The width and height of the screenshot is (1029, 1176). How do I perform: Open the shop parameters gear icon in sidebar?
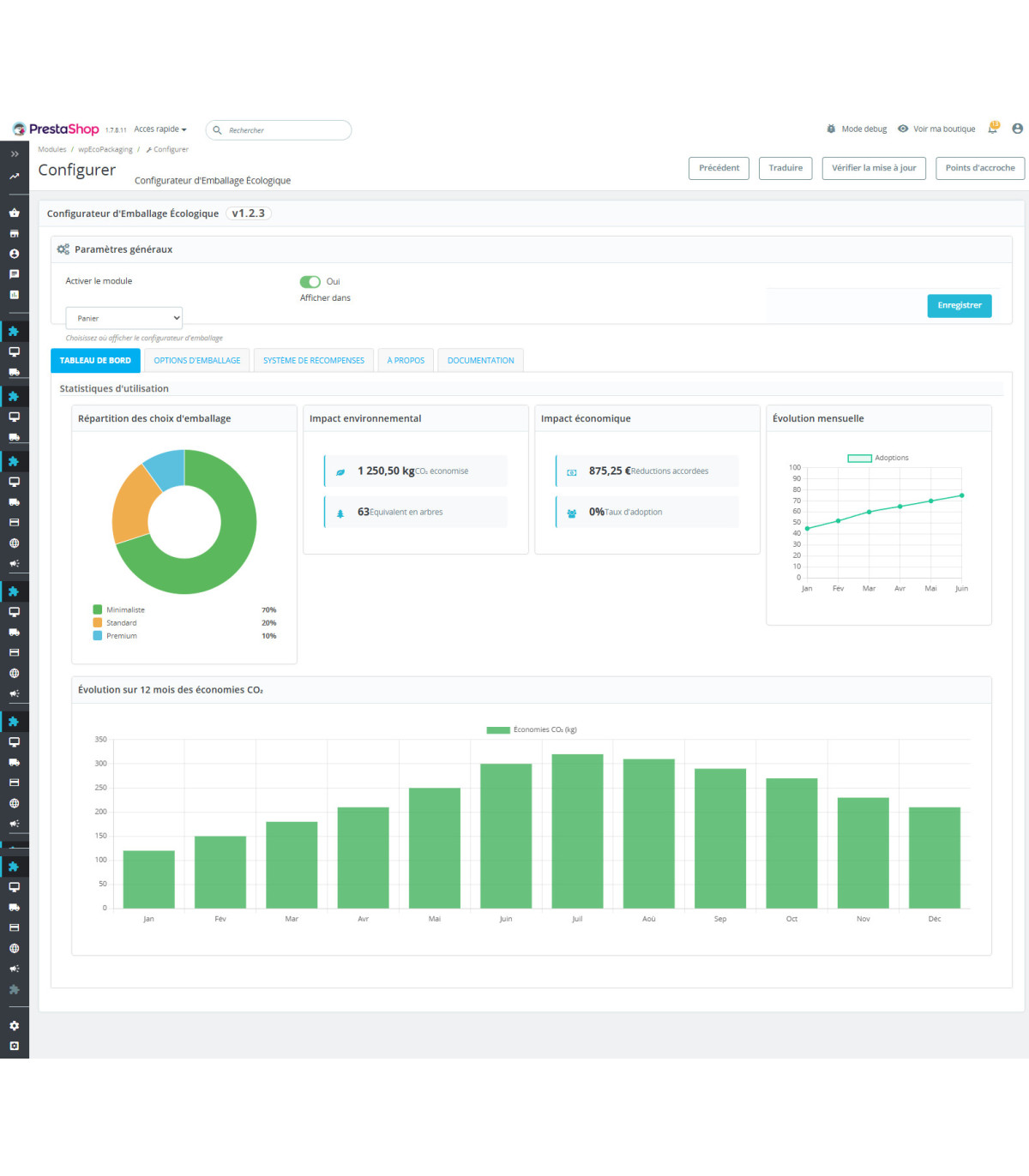click(x=14, y=1026)
